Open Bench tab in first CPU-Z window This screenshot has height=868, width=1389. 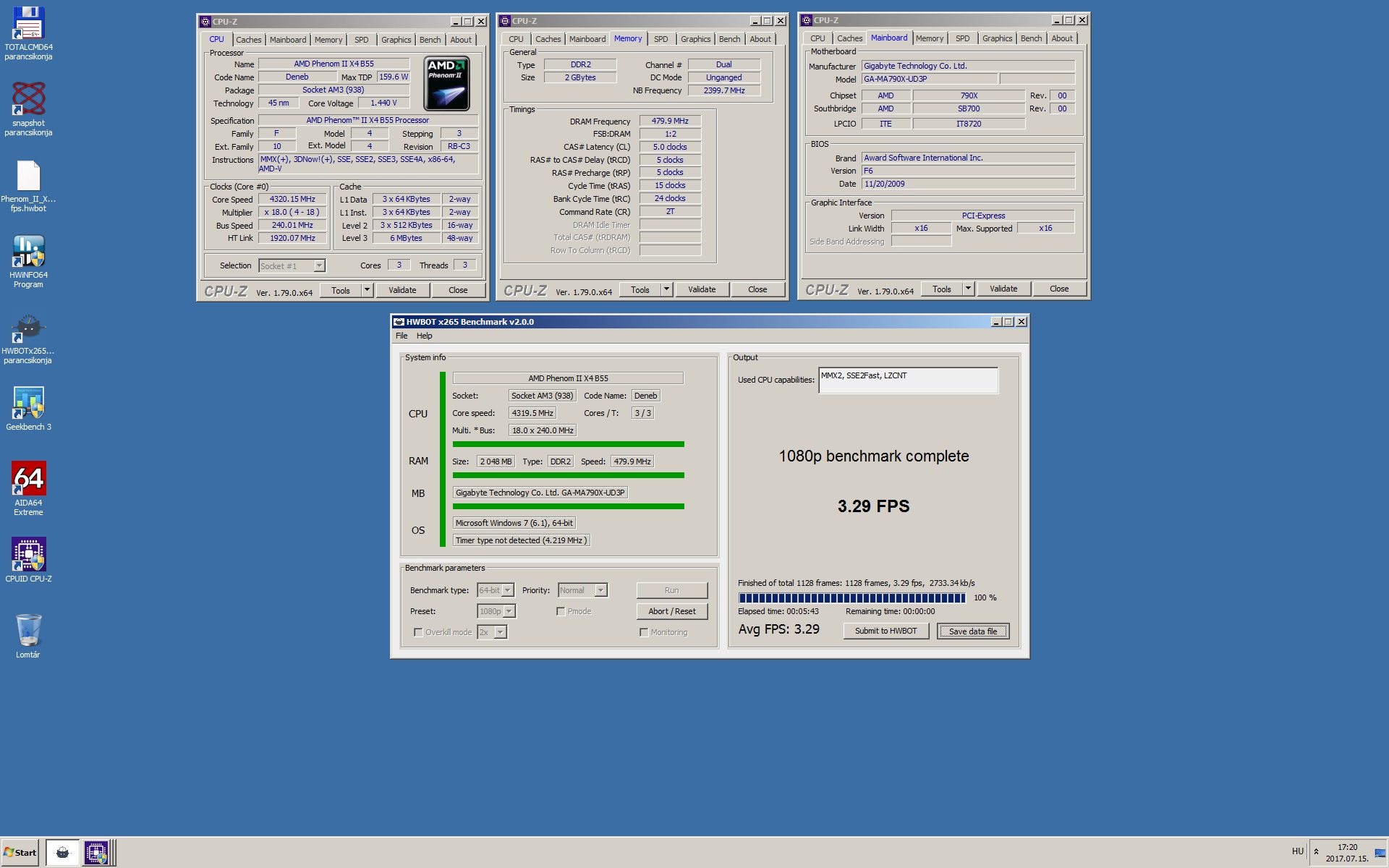(x=430, y=40)
